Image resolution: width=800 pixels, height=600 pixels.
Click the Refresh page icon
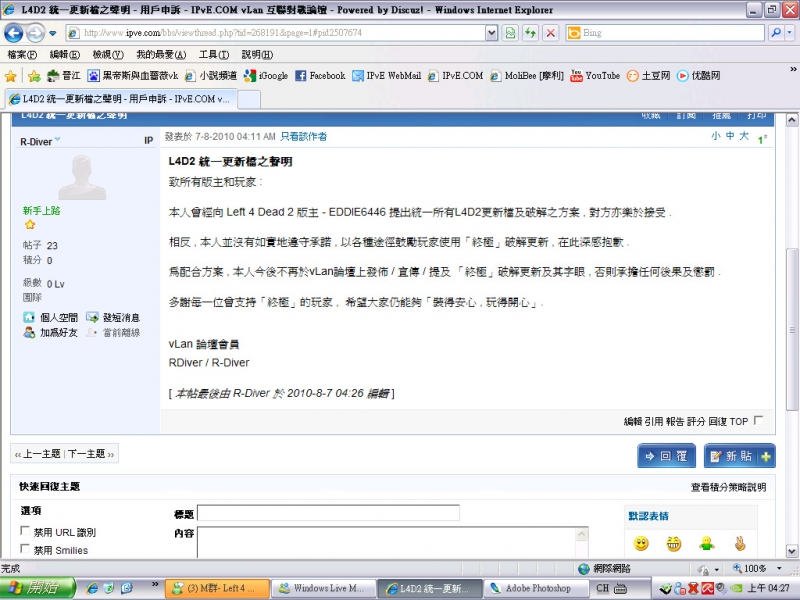(531, 33)
